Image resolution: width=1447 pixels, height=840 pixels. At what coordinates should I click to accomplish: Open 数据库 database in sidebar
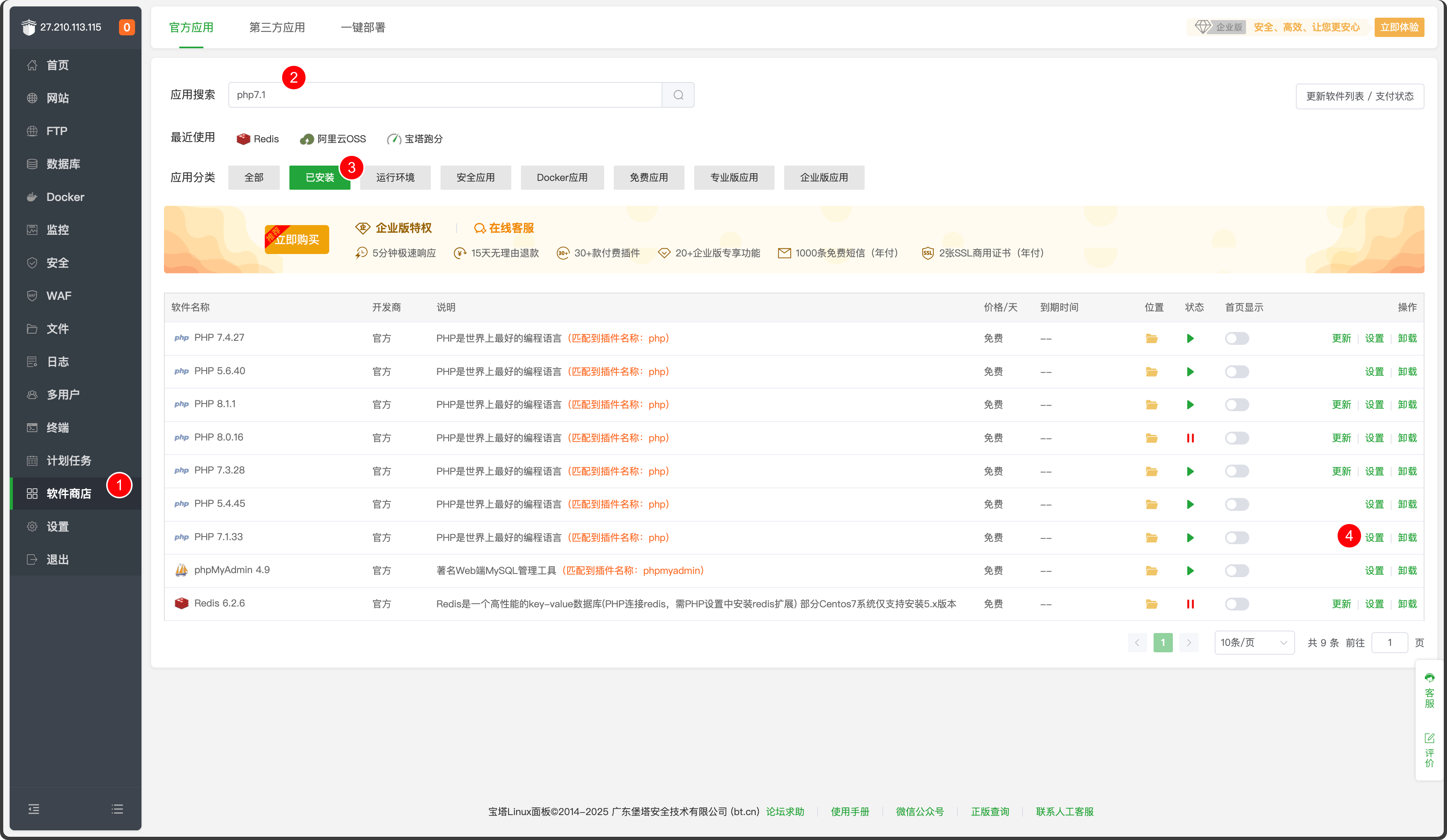pyautogui.click(x=75, y=164)
